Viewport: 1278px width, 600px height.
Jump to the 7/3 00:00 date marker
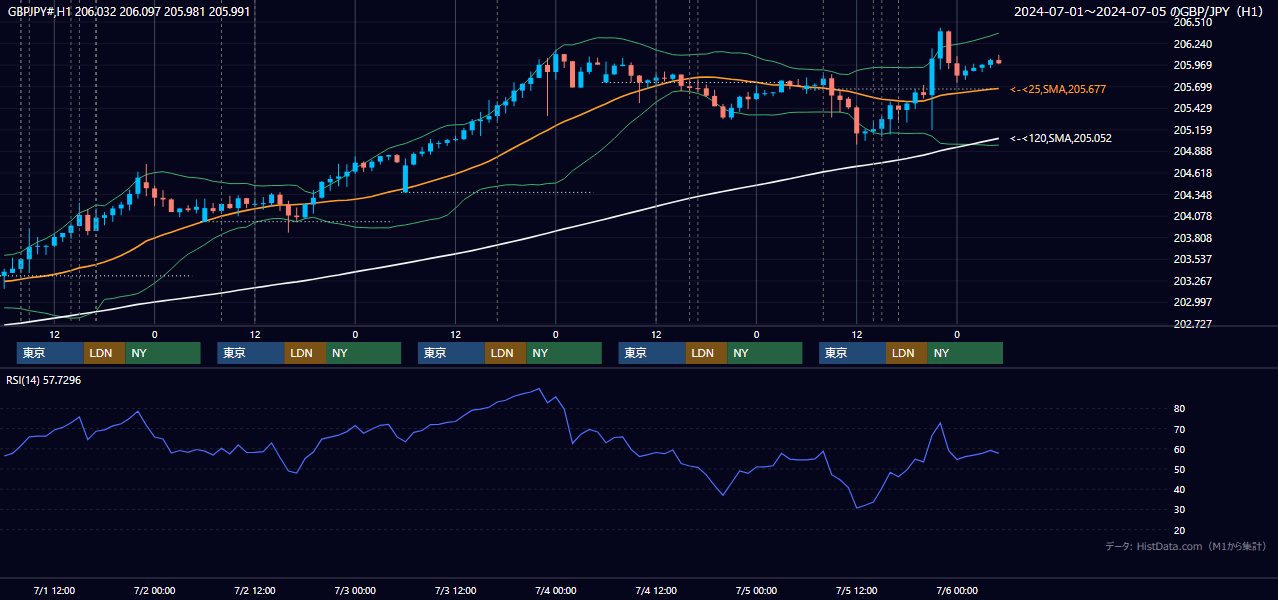click(355, 590)
